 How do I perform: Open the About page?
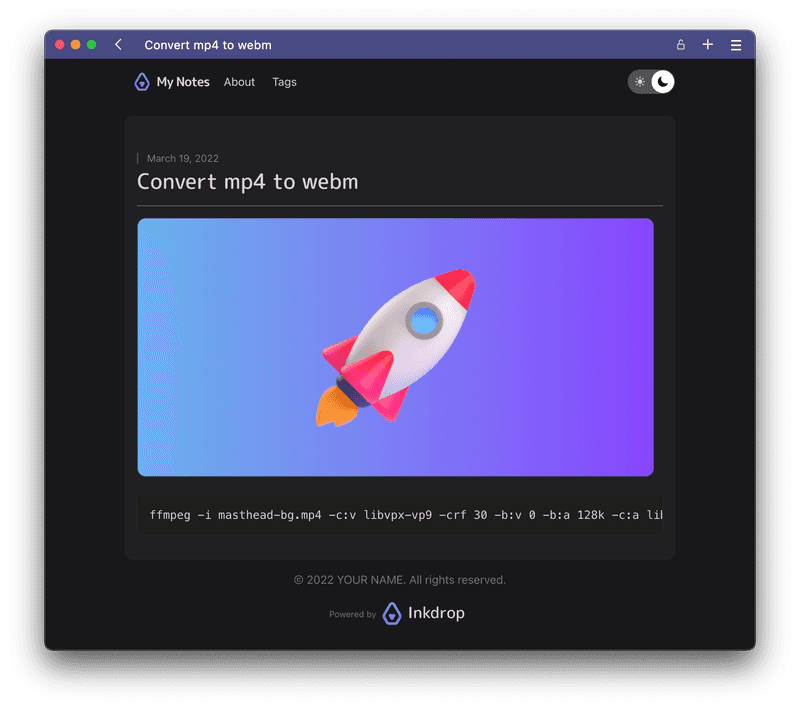(x=239, y=82)
